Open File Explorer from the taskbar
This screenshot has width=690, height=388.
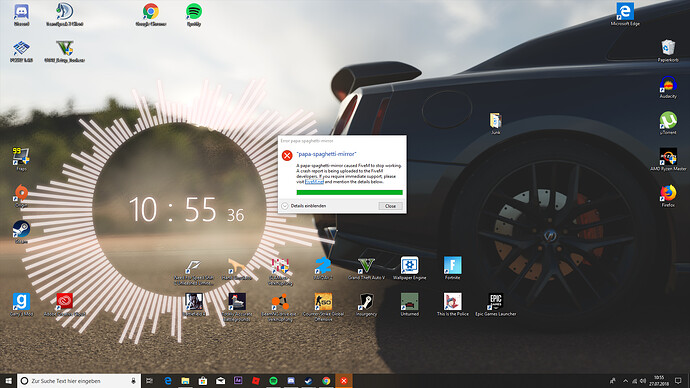185,381
